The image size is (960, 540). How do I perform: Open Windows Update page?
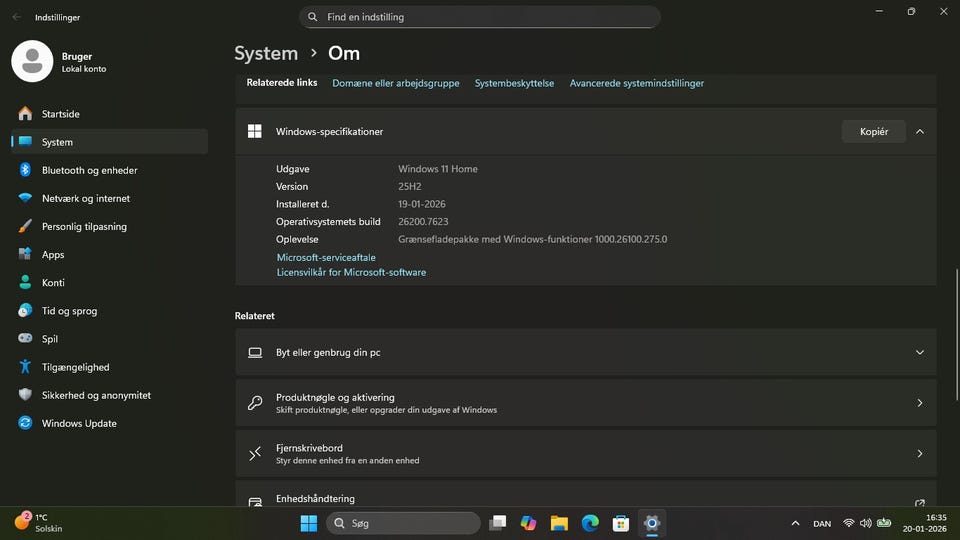[x=79, y=423]
